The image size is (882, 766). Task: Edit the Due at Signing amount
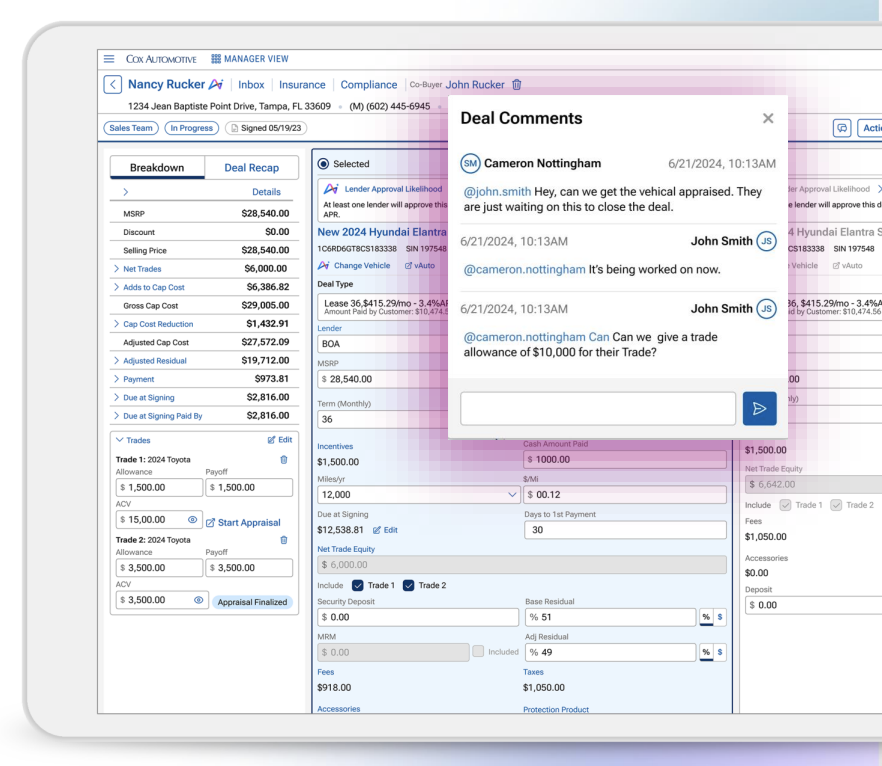point(385,530)
